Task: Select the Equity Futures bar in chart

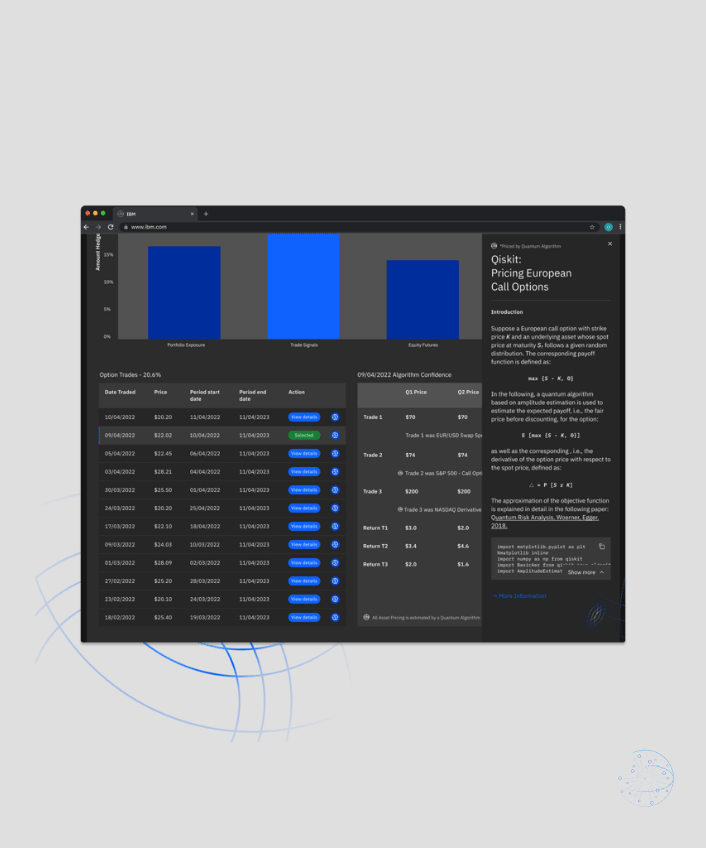Action: point(423,300)
